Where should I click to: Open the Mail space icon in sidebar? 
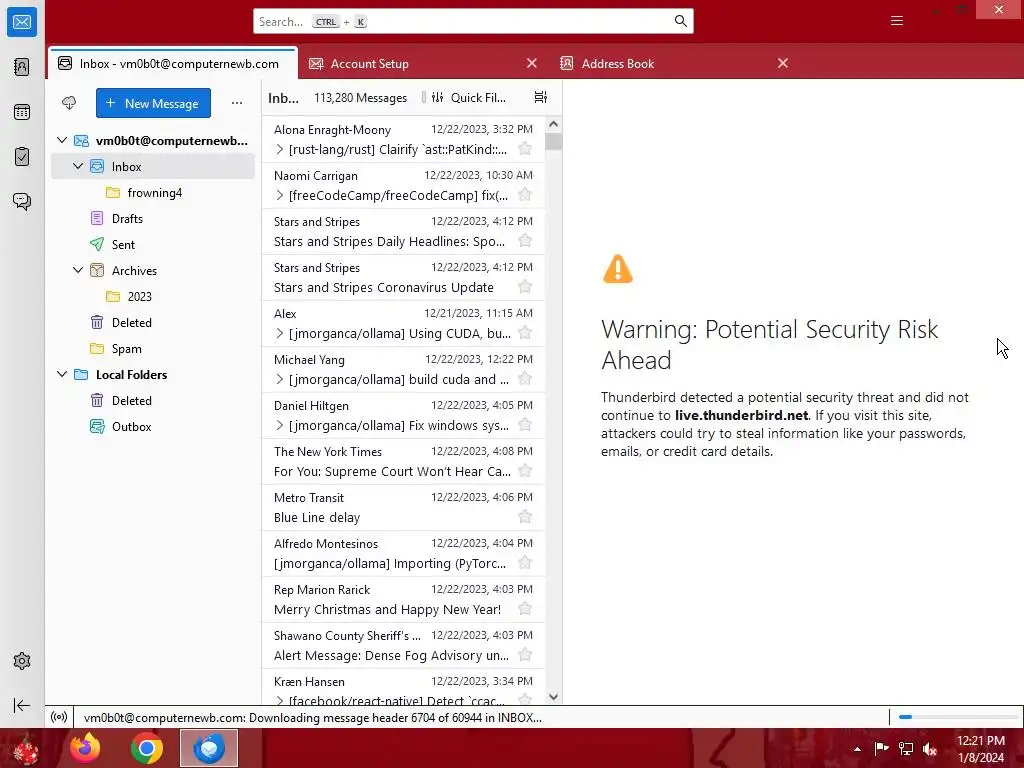(x=22, y=22)
